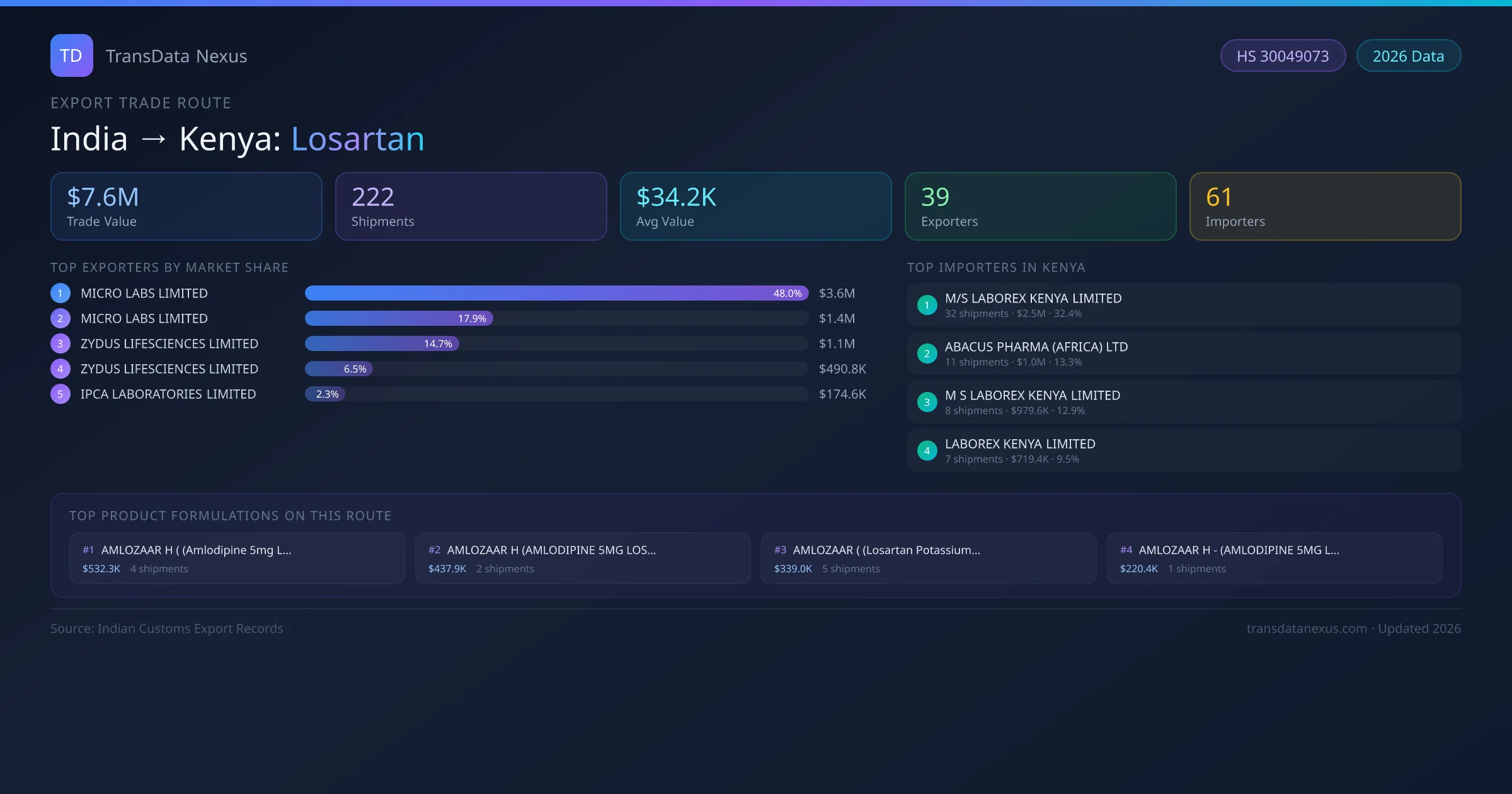Click green rank 4 Laborex badge
Screen dimensions: 1512x794
[927, 451]
